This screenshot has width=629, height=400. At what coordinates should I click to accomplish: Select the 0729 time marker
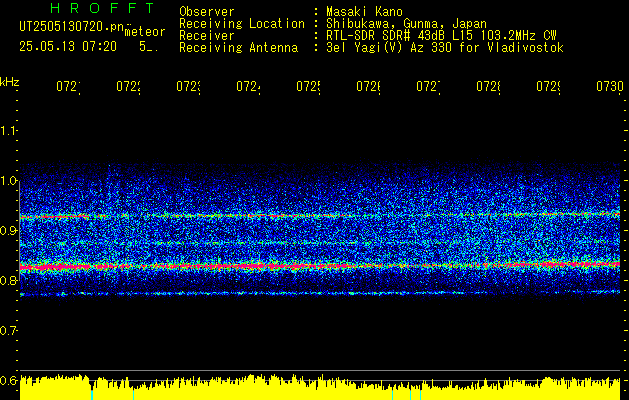click(x=548, y=87)
